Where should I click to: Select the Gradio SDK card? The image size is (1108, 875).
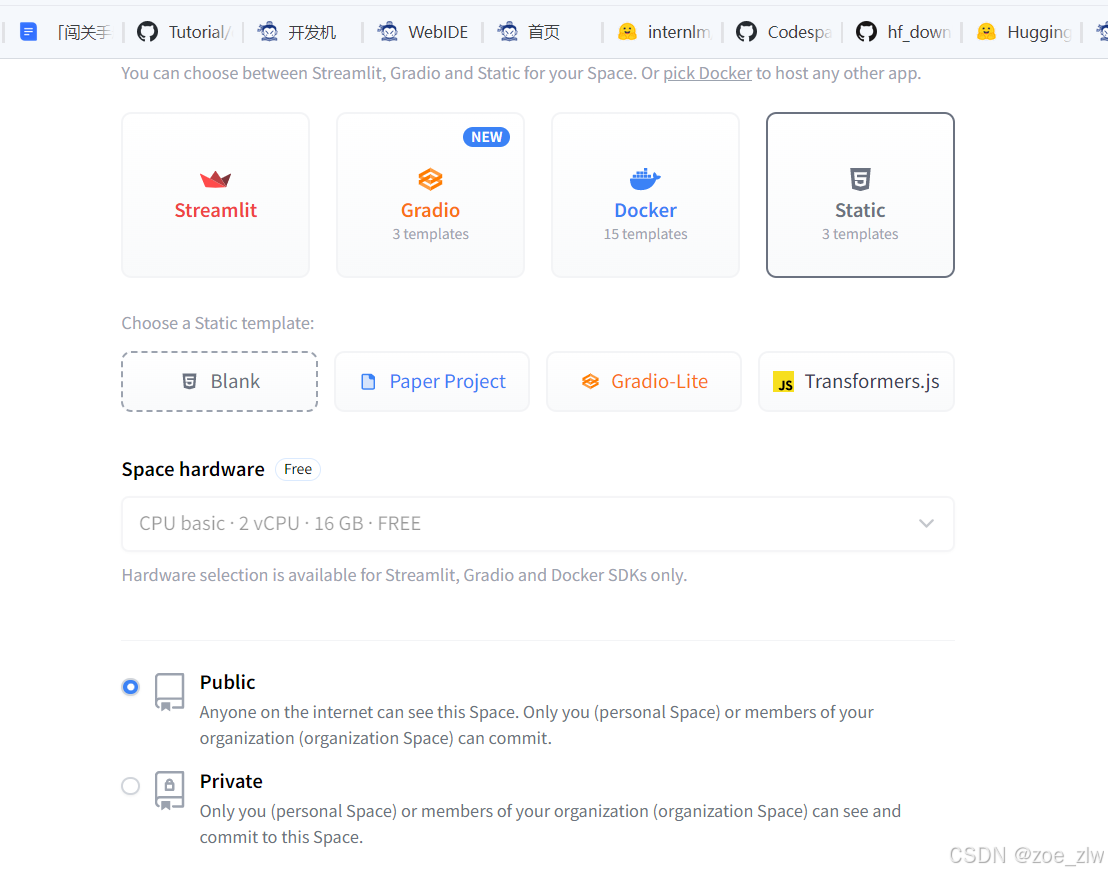pos(430,195)
